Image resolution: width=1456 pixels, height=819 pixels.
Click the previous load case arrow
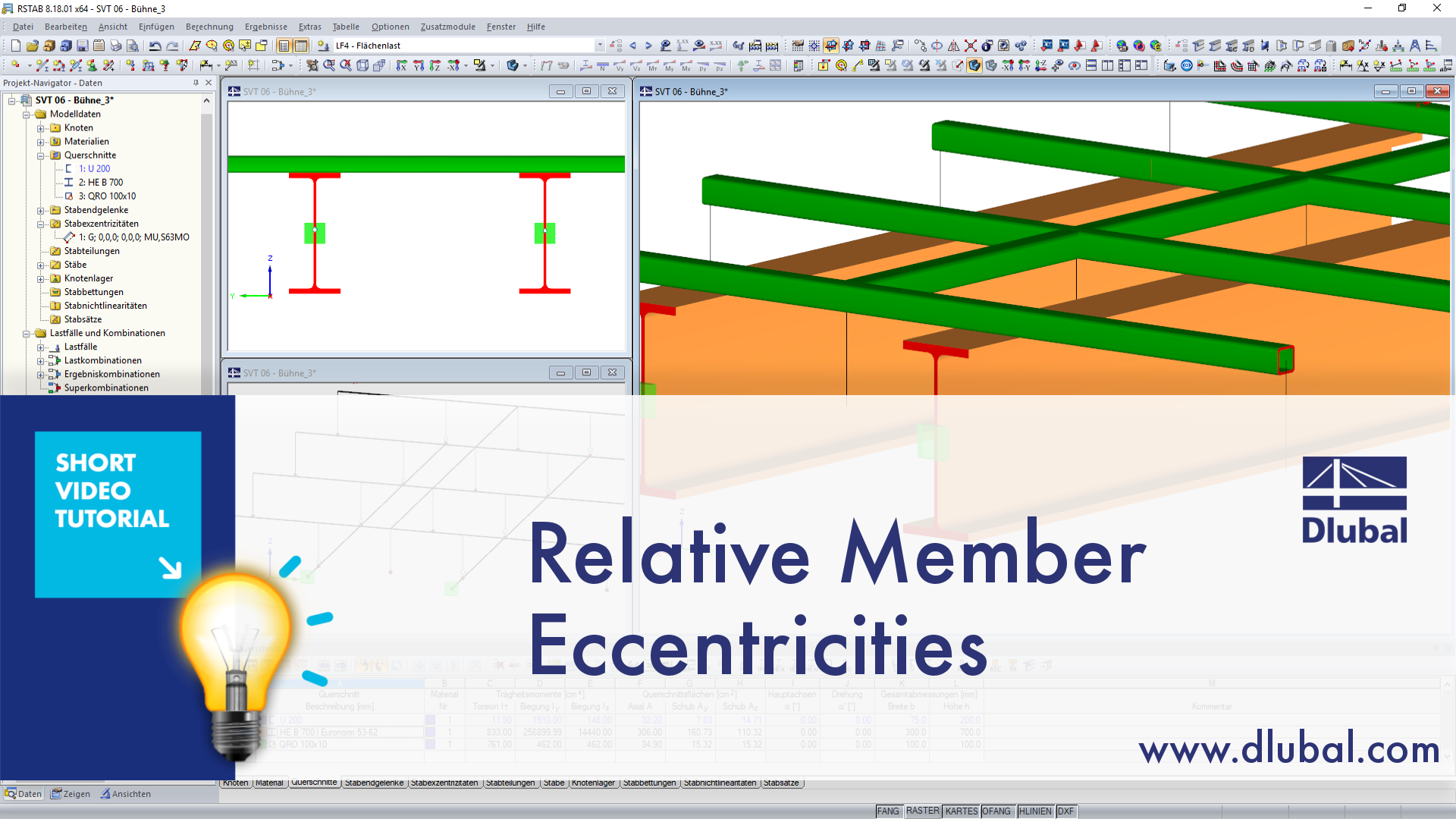(x=632, y=46)
